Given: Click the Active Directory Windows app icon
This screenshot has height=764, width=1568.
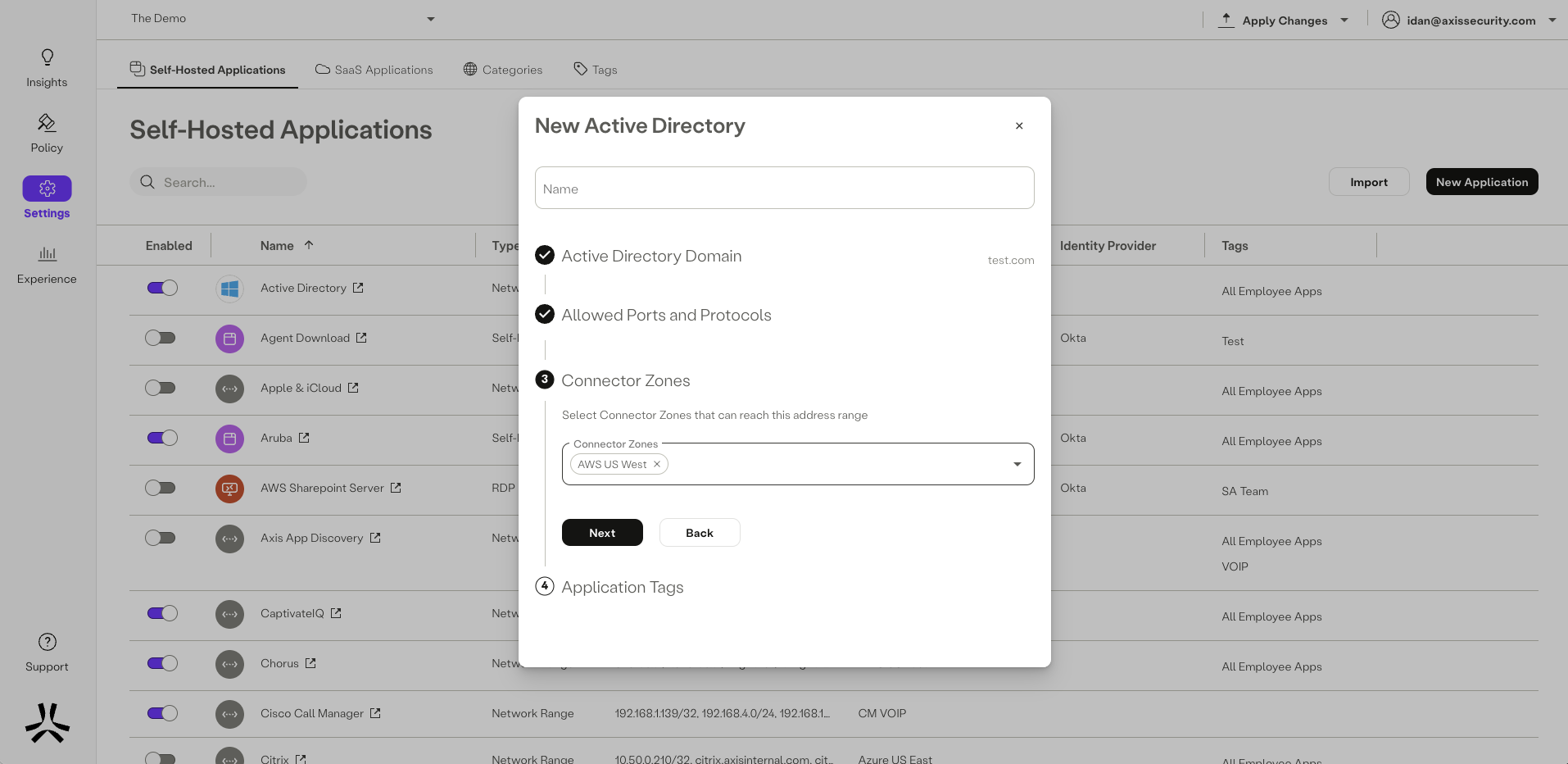Looking at the screenshot, I should [229, 289].
